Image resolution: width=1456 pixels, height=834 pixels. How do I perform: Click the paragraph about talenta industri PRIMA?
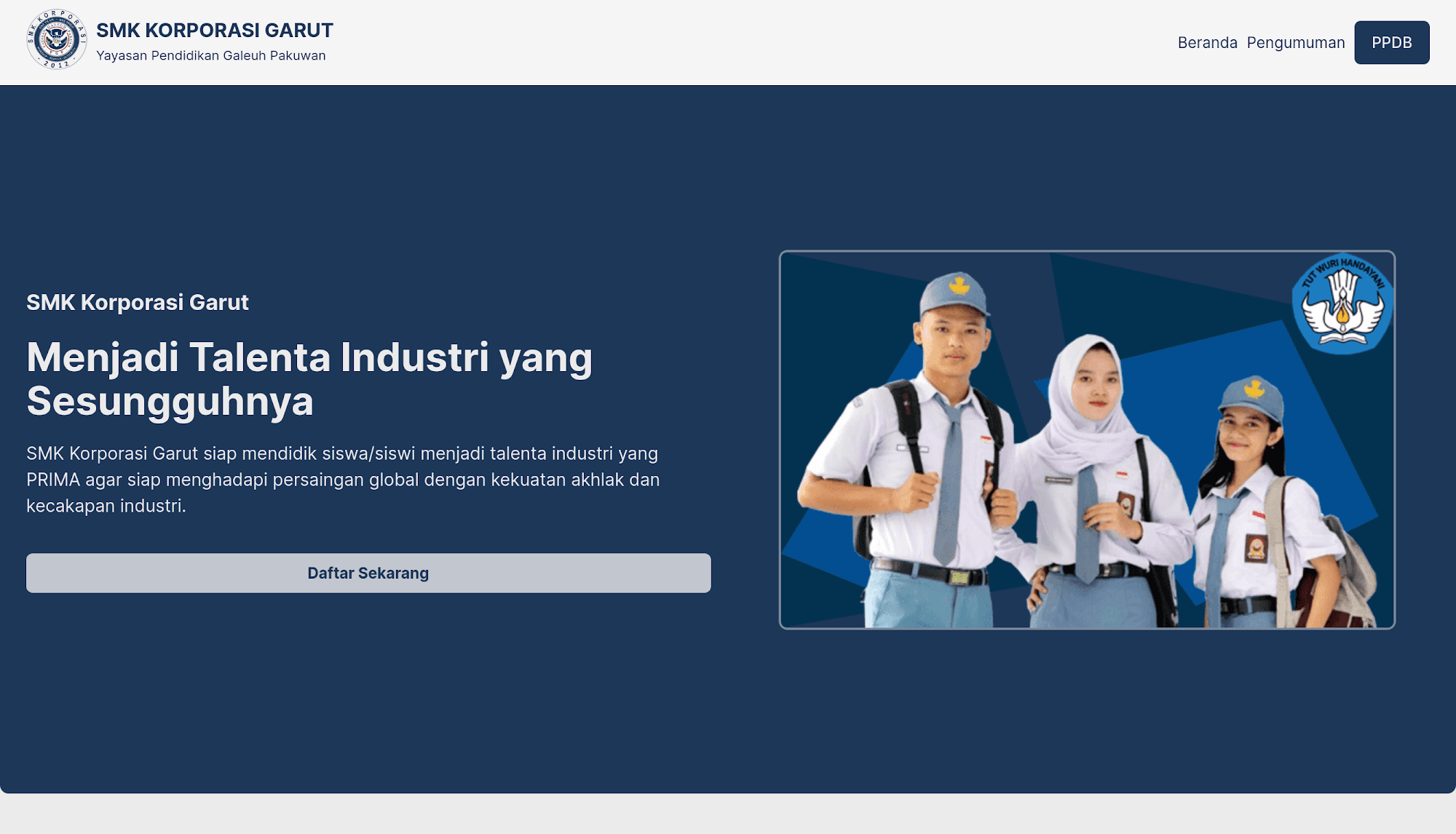click(343, 480)
